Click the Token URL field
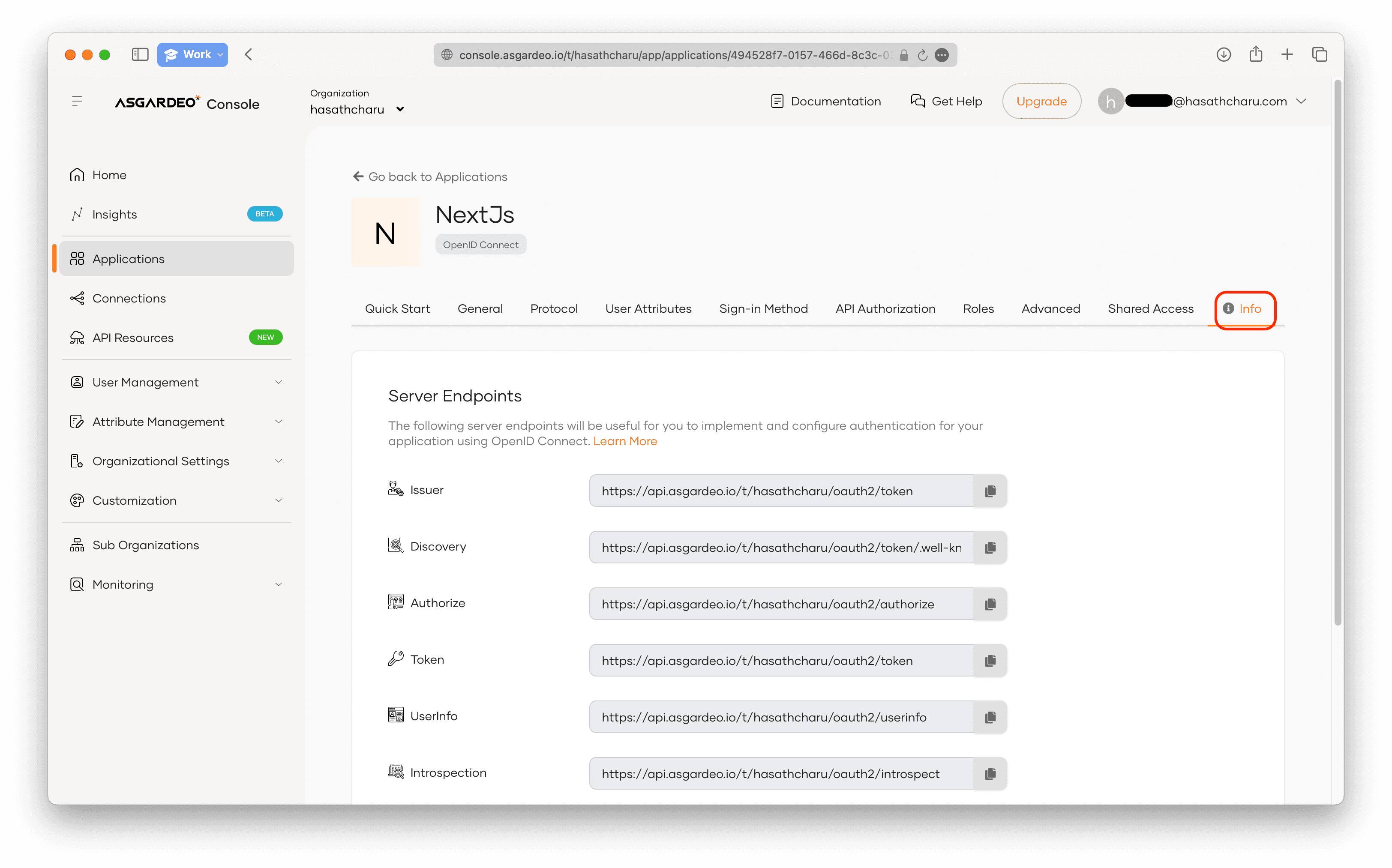 [x=782, y=660]
